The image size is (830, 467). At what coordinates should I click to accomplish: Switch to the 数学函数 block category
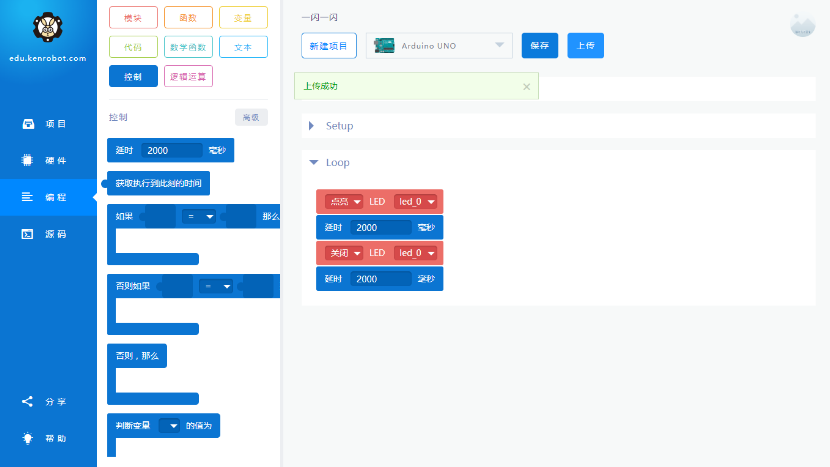[188, 47]
